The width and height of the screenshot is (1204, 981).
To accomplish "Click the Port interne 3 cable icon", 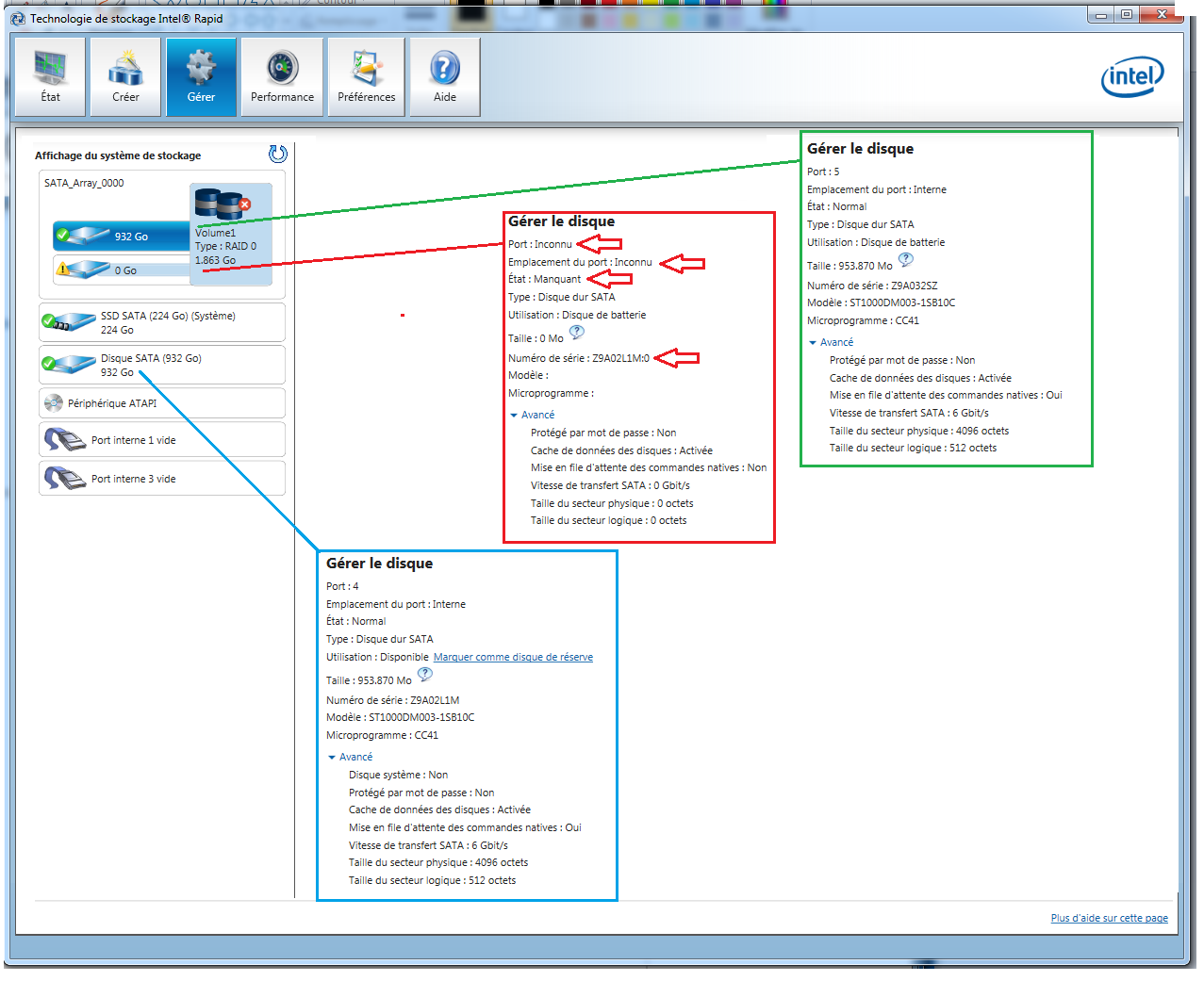I will (x=65, y=479).
